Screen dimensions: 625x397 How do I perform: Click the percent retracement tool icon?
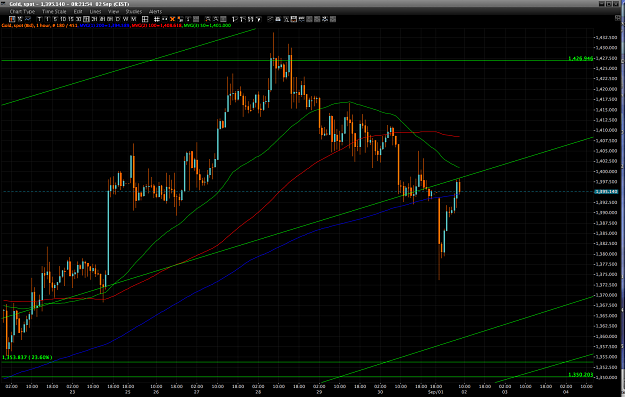250,19
